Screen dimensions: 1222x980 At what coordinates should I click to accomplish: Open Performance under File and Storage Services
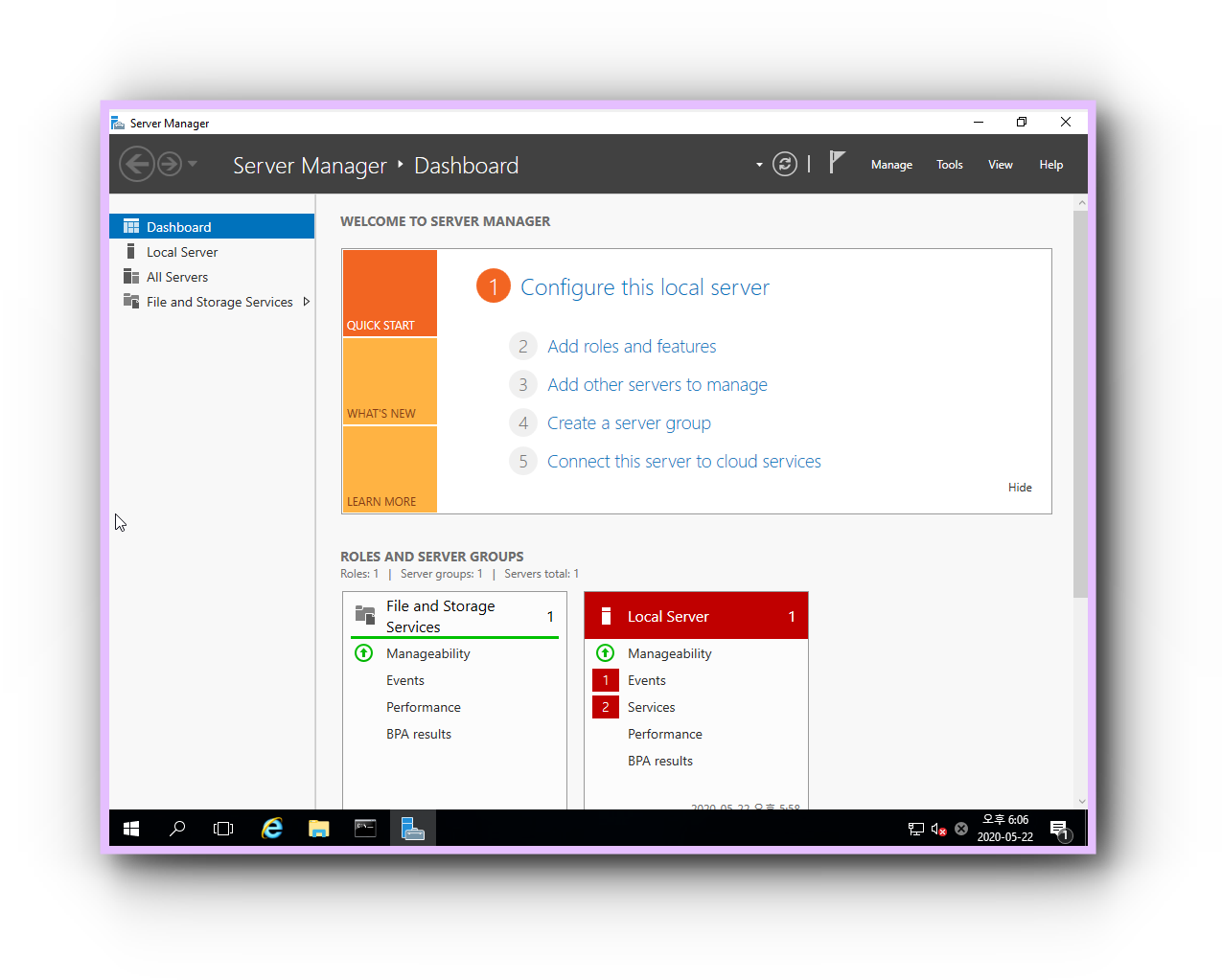click(424, 707)
